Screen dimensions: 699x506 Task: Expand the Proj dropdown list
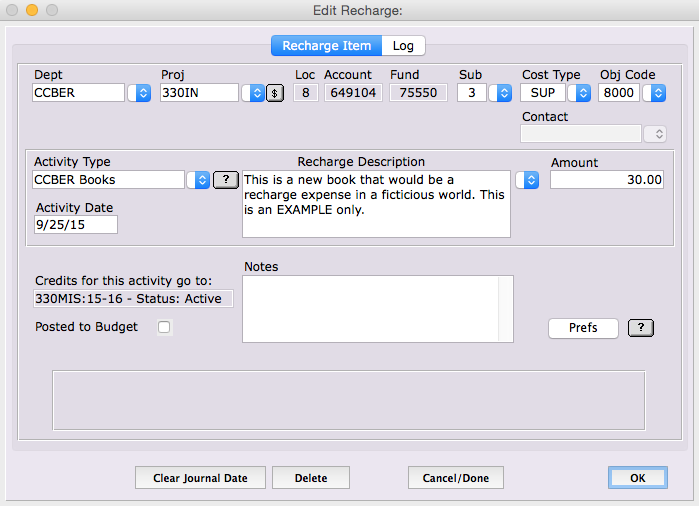coord(254,93)
